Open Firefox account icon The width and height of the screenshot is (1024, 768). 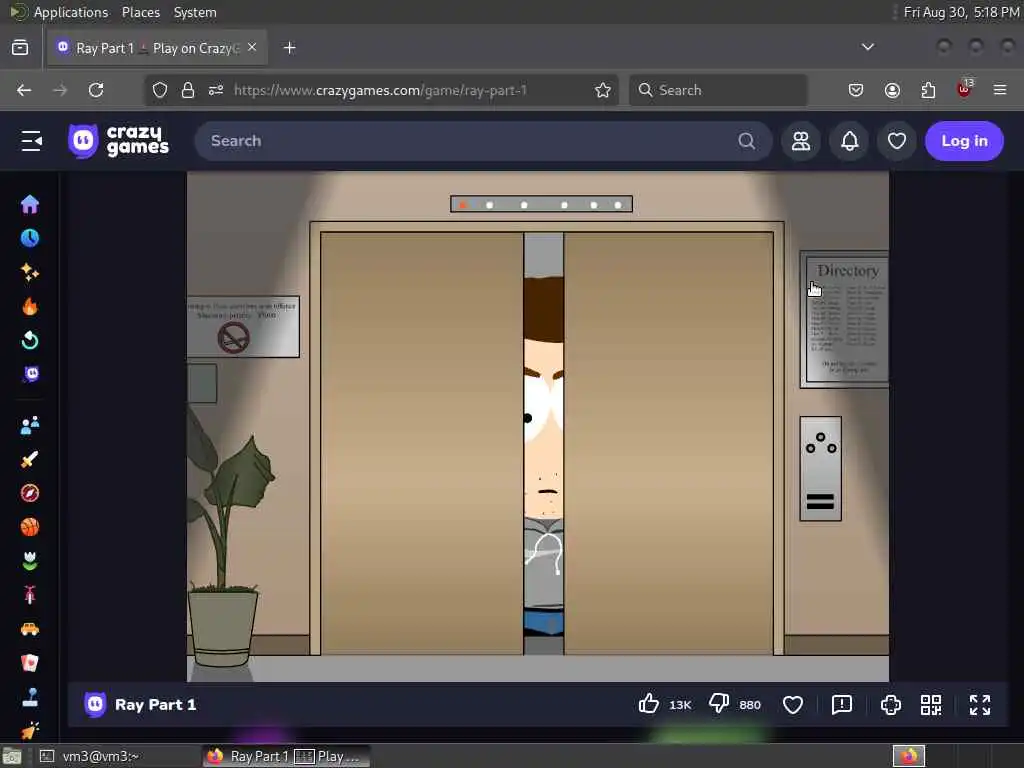point(892,90)
